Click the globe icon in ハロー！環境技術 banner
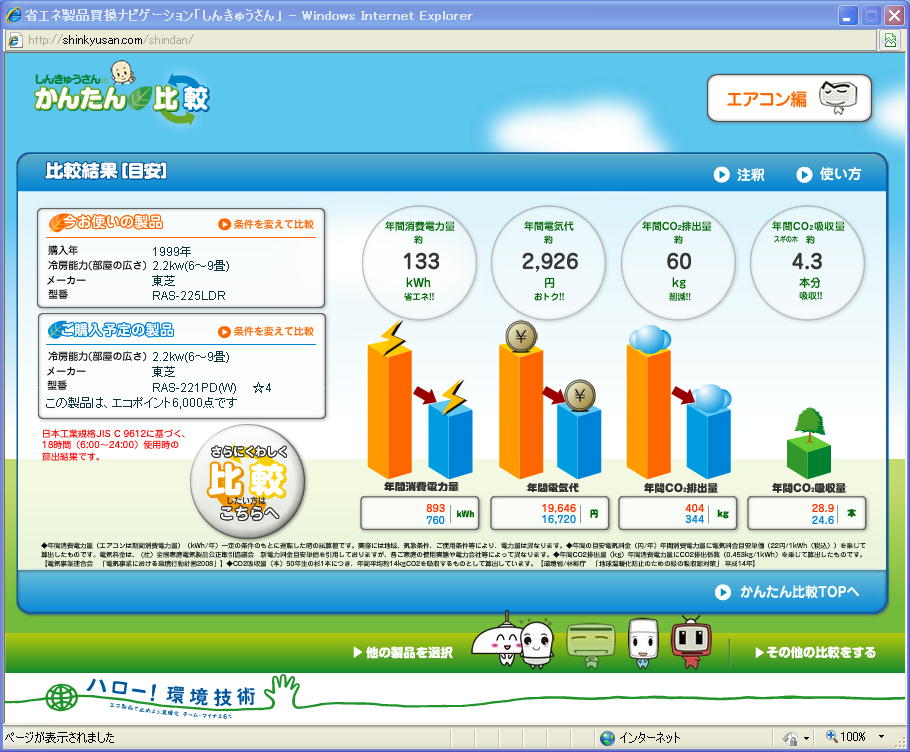 tap(62, 697)
